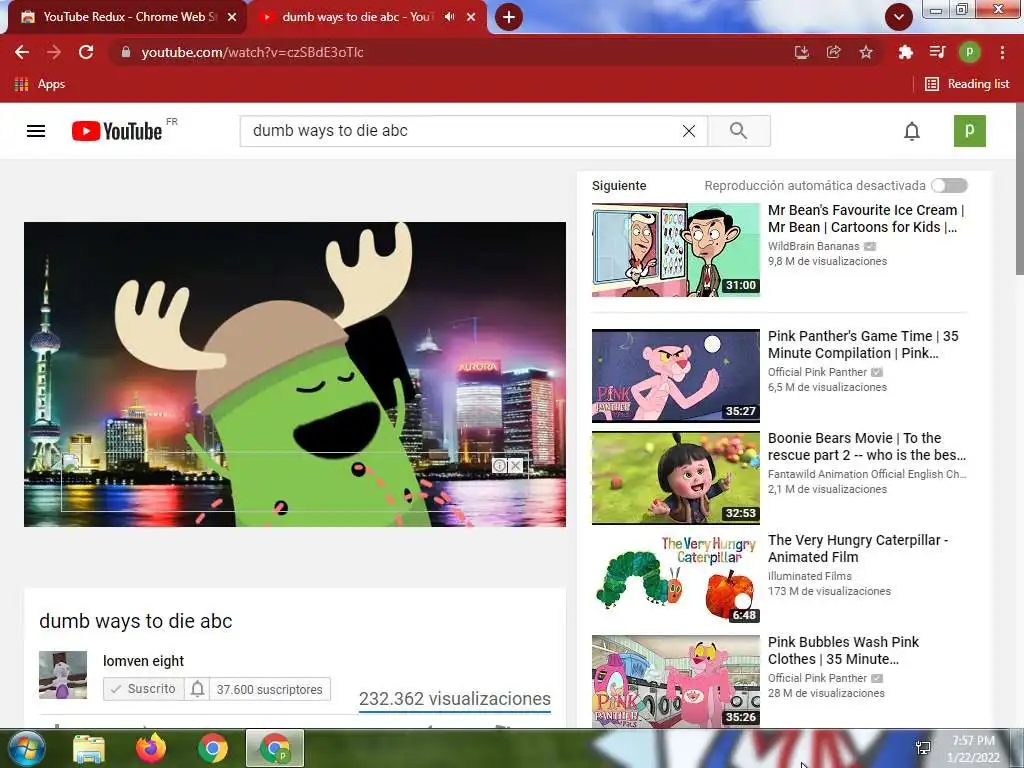The image size is (1024, 768).
Task: Open the Chrome three-dot menu
Action: click(1002, 52)
